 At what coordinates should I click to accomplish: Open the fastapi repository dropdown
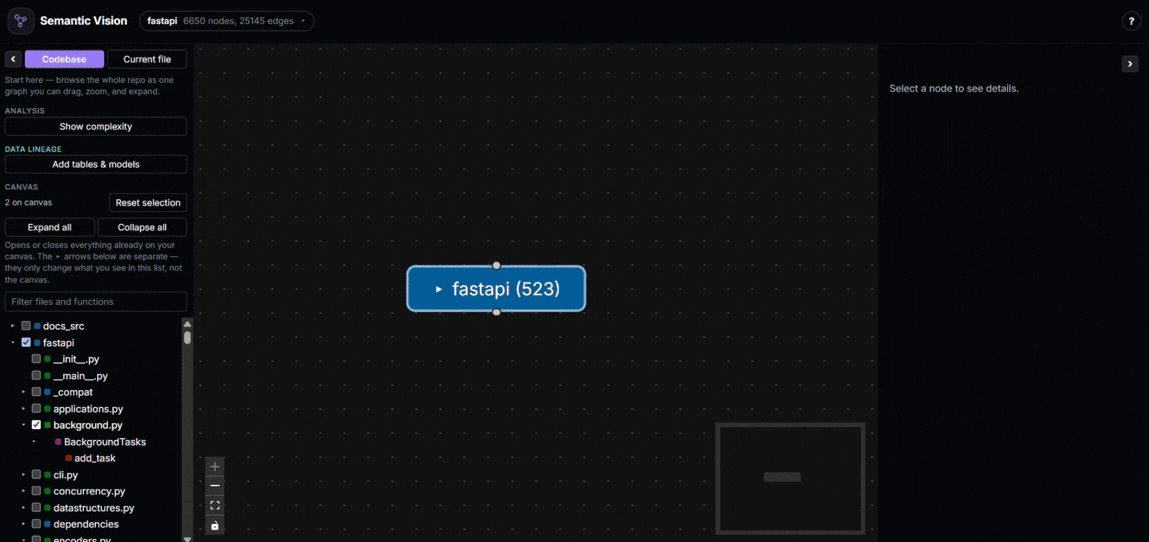[x=226, y=21]
